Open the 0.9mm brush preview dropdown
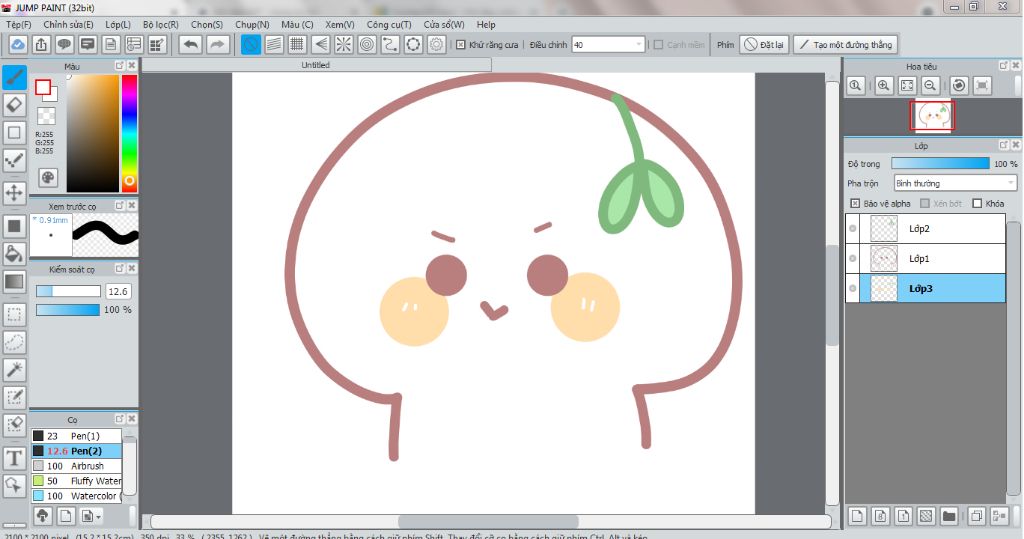 pyautogui.click(x=35, y=220)
